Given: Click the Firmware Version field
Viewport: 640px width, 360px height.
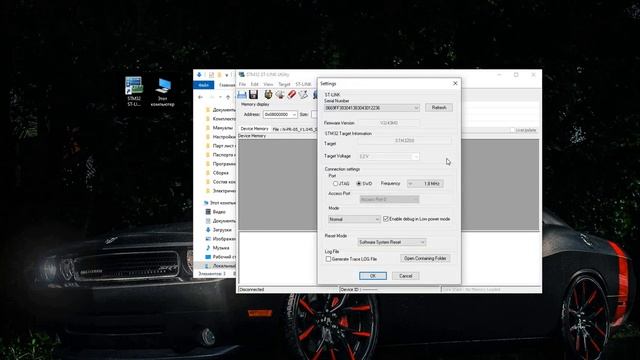Looking at the screenshot, I should tap(389, 123).
